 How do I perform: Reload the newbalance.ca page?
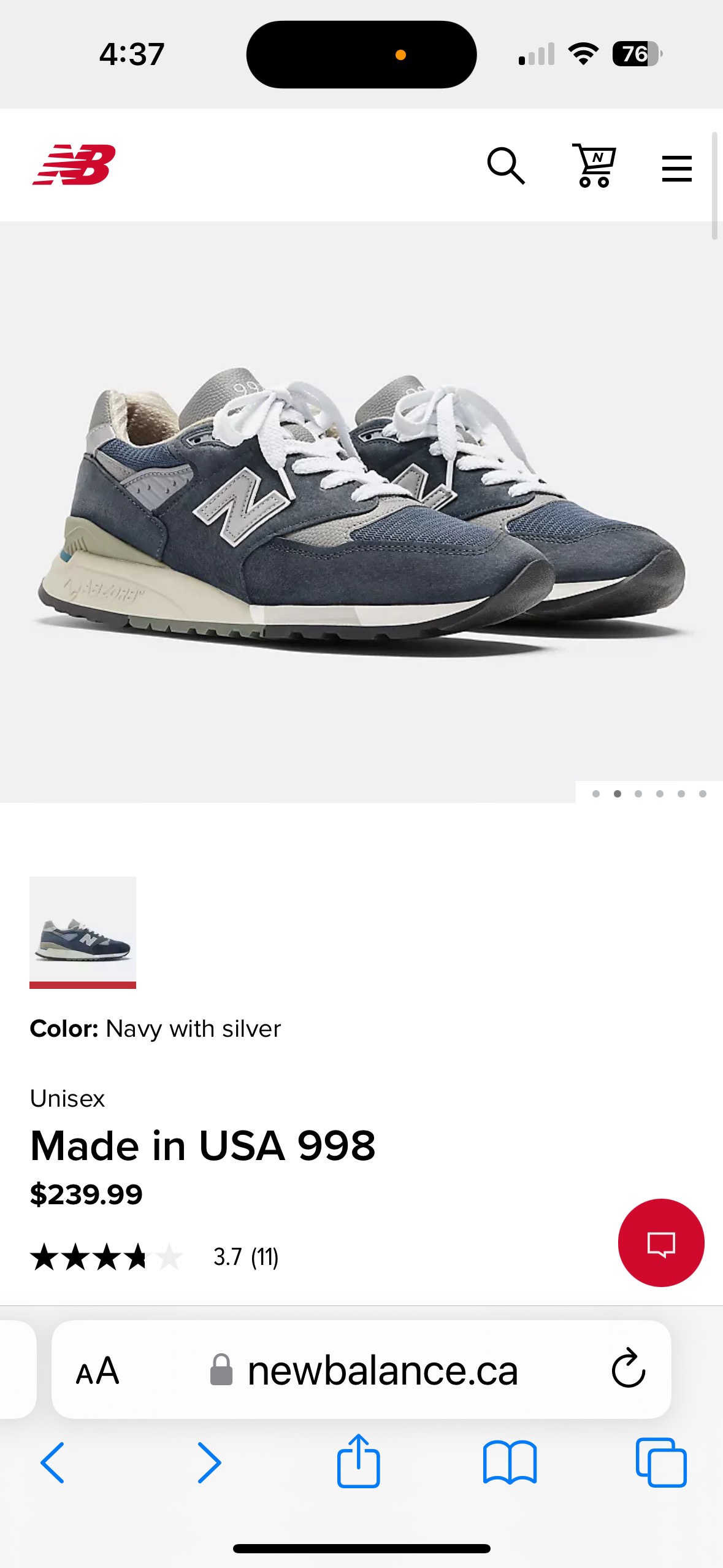coord(629,1369)
